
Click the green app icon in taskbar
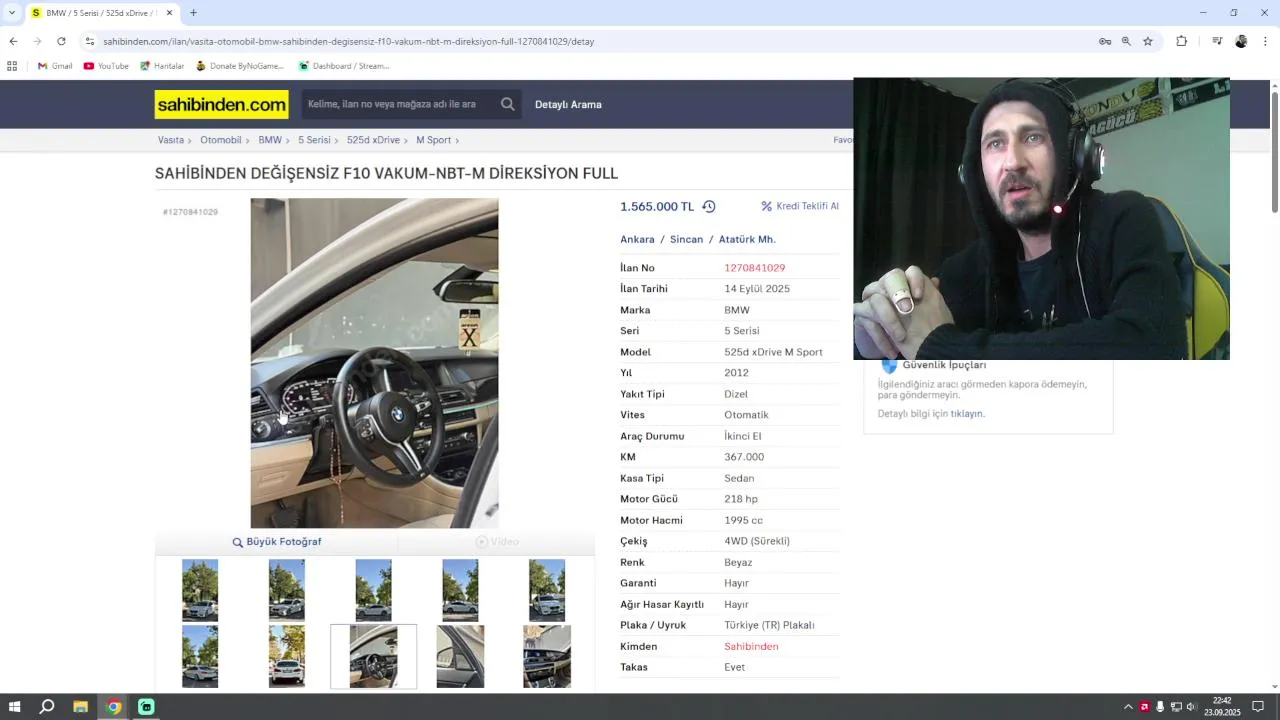click(146, 707)
